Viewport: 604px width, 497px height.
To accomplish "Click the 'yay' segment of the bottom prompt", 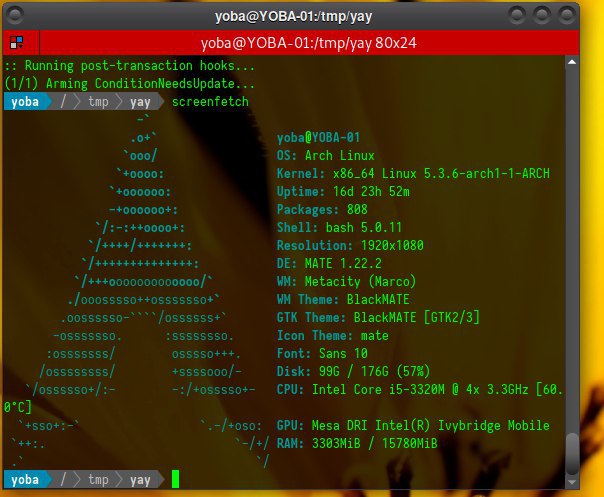I will [140, 480].
